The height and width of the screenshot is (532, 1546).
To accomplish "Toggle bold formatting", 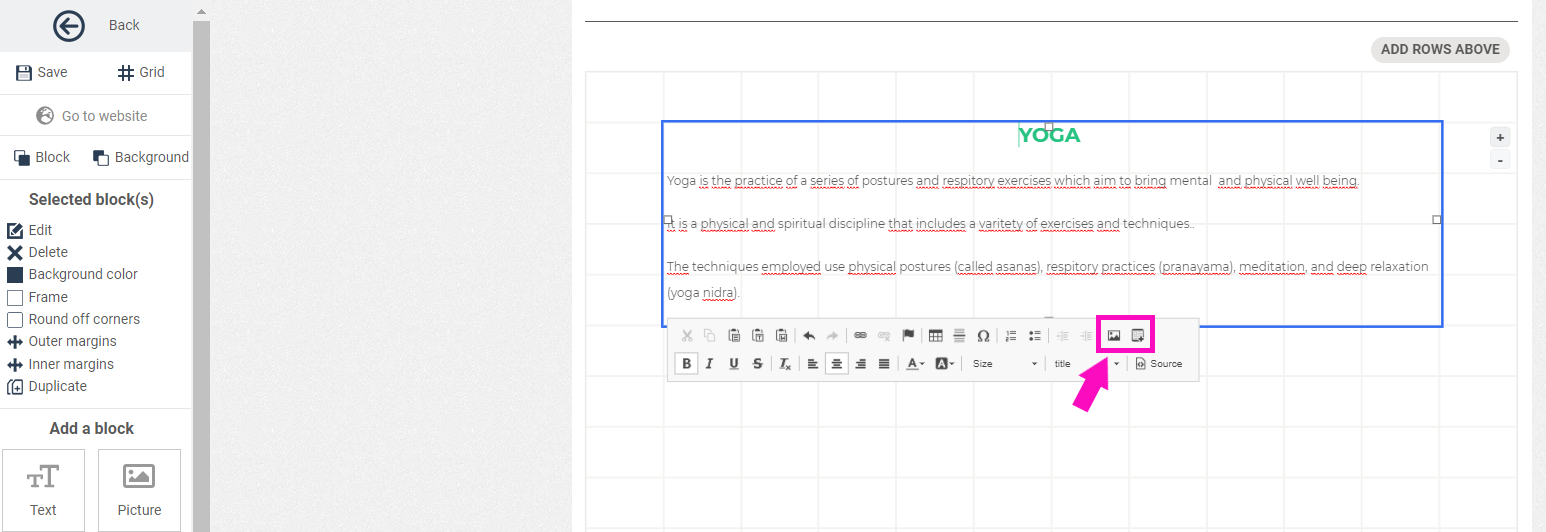I will [686, 364].
